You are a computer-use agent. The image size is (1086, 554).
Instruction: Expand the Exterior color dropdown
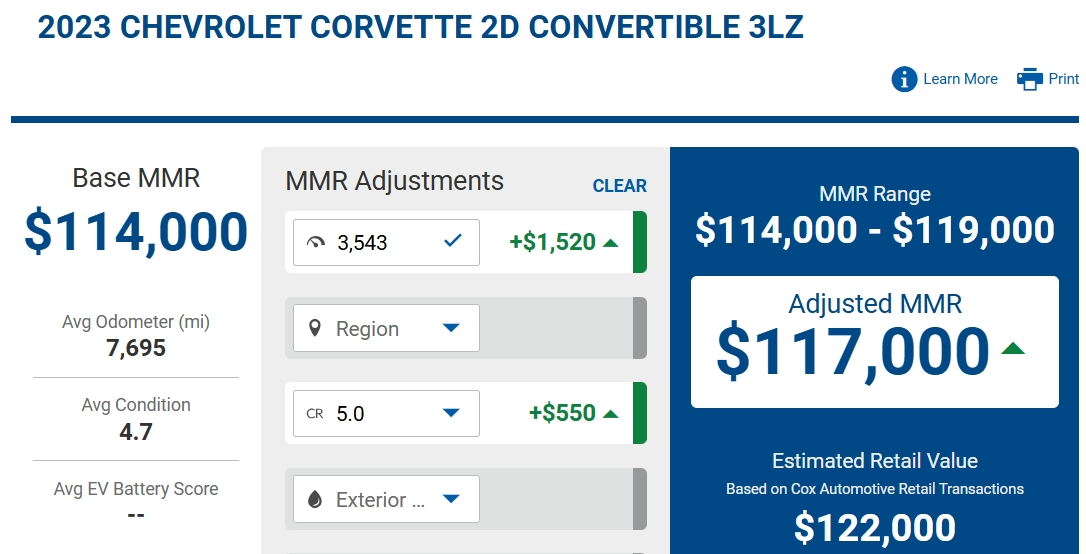[x=386, y=499]
